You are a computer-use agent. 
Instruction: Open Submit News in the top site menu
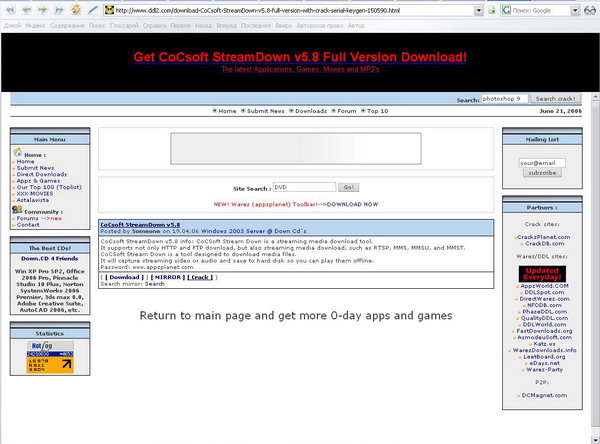266,111
